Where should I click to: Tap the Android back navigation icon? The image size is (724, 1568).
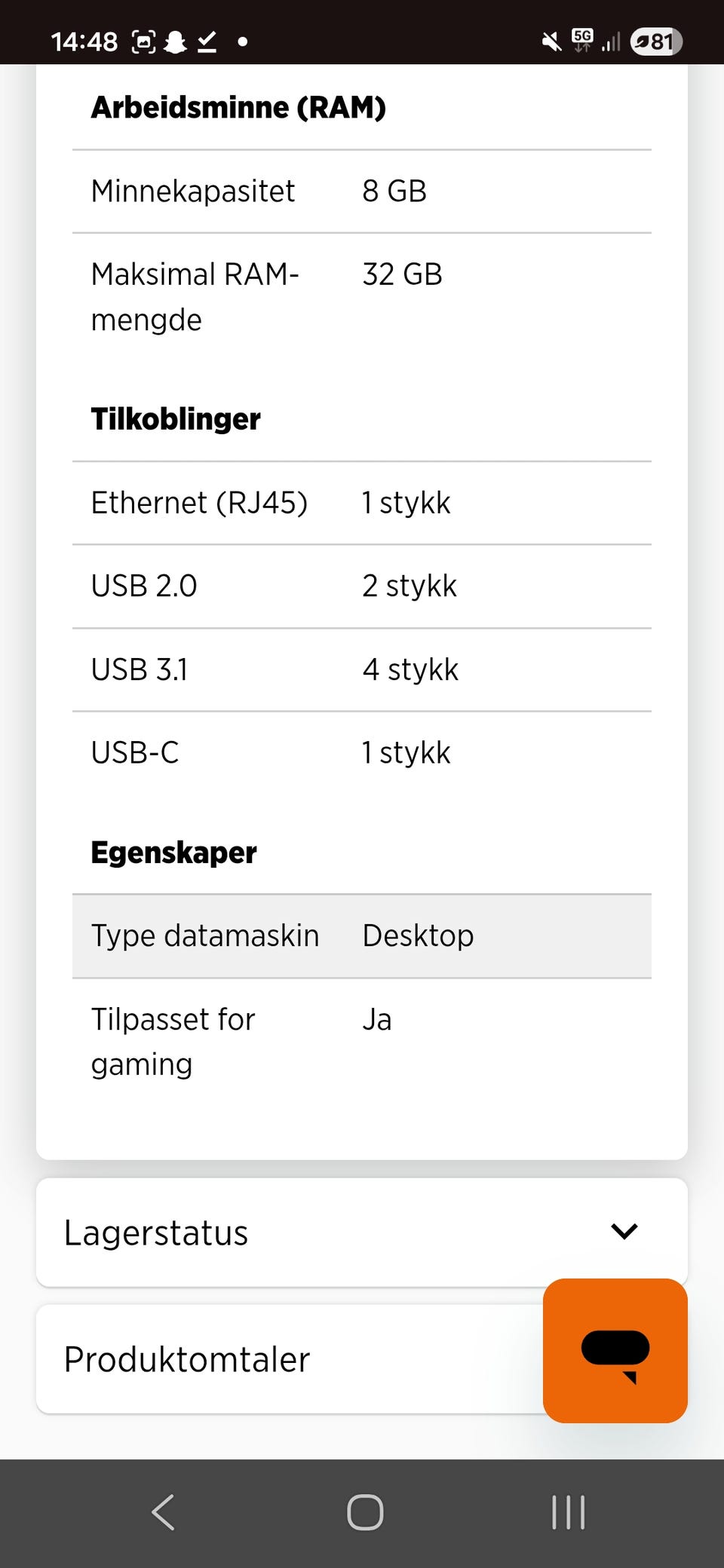(x=164, y=1512)
